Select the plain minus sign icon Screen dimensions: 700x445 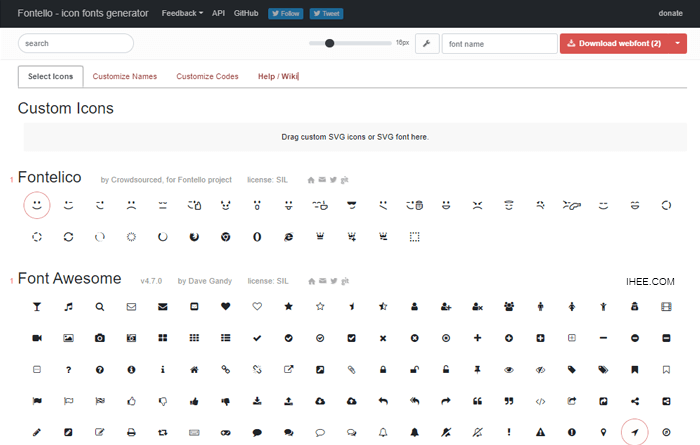(604, 338)
